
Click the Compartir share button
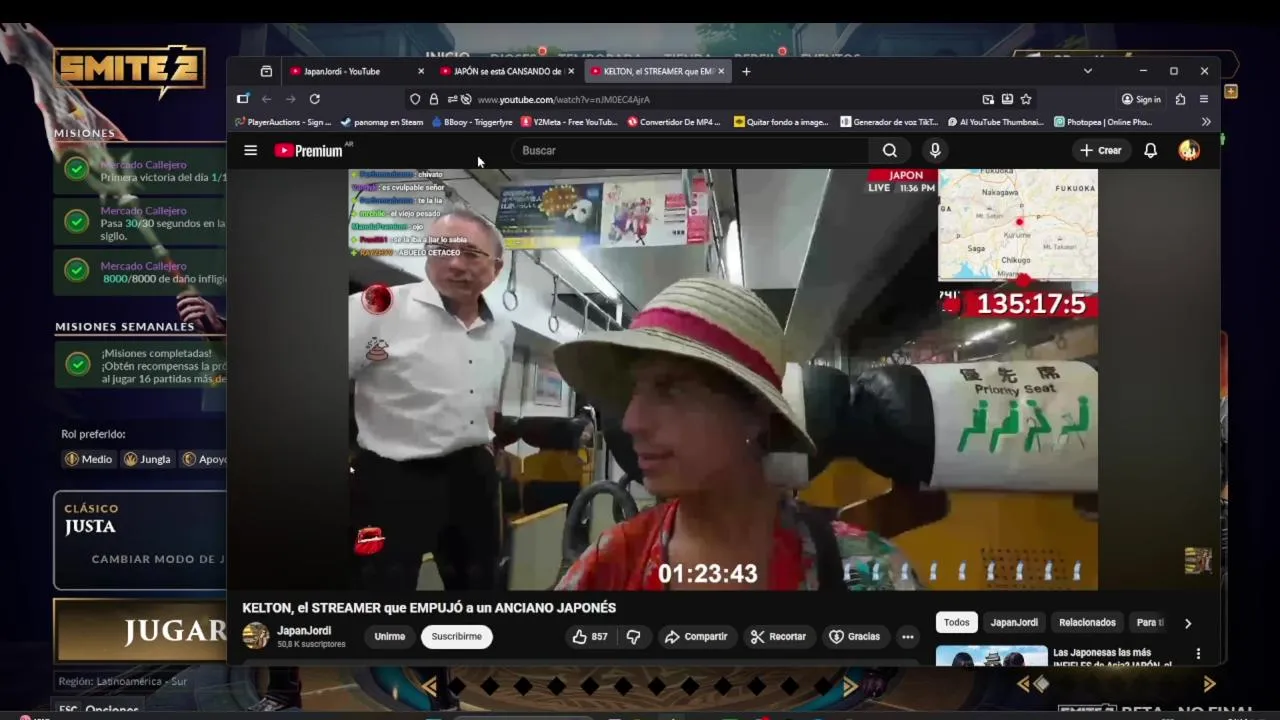tap(696, 636)
